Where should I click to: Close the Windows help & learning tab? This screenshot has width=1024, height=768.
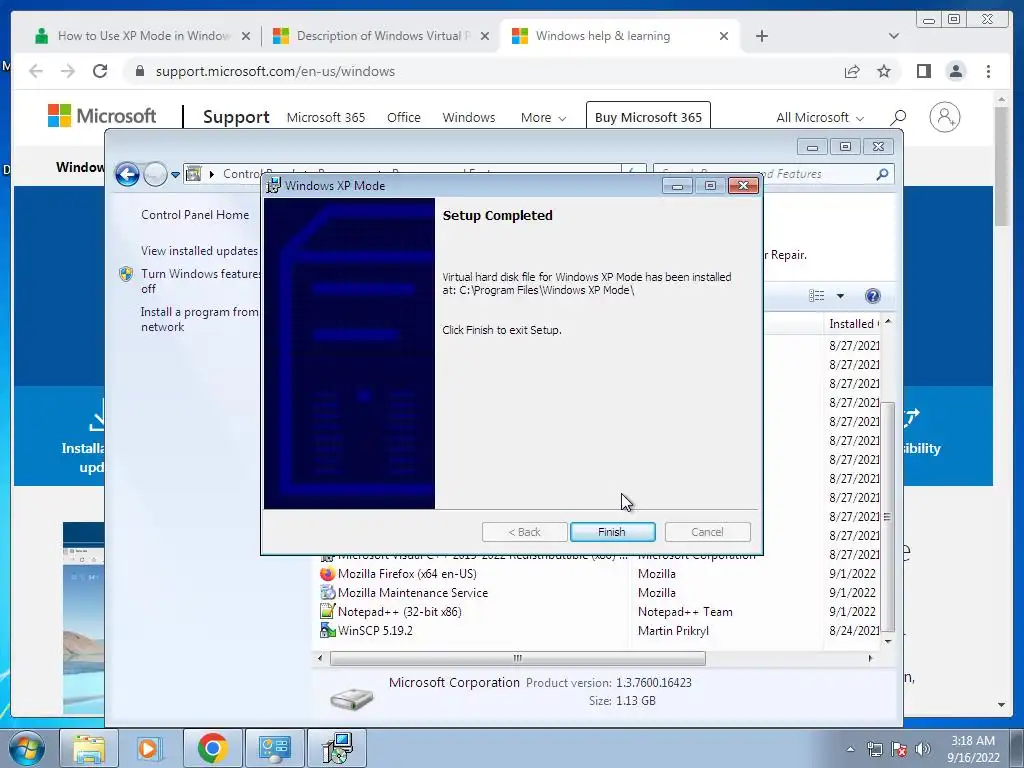pos(724,36)
